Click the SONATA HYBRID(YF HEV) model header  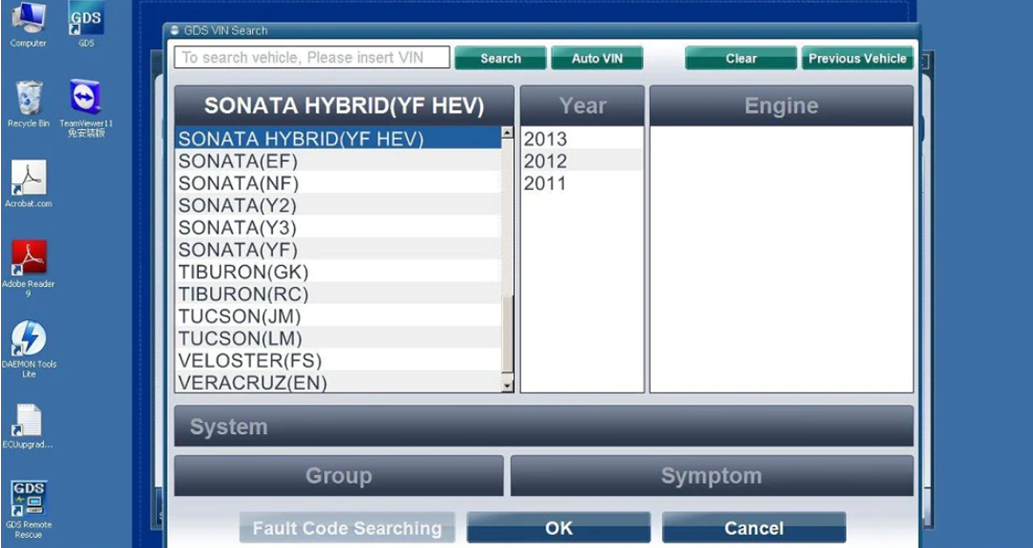[x=345, y=105]
